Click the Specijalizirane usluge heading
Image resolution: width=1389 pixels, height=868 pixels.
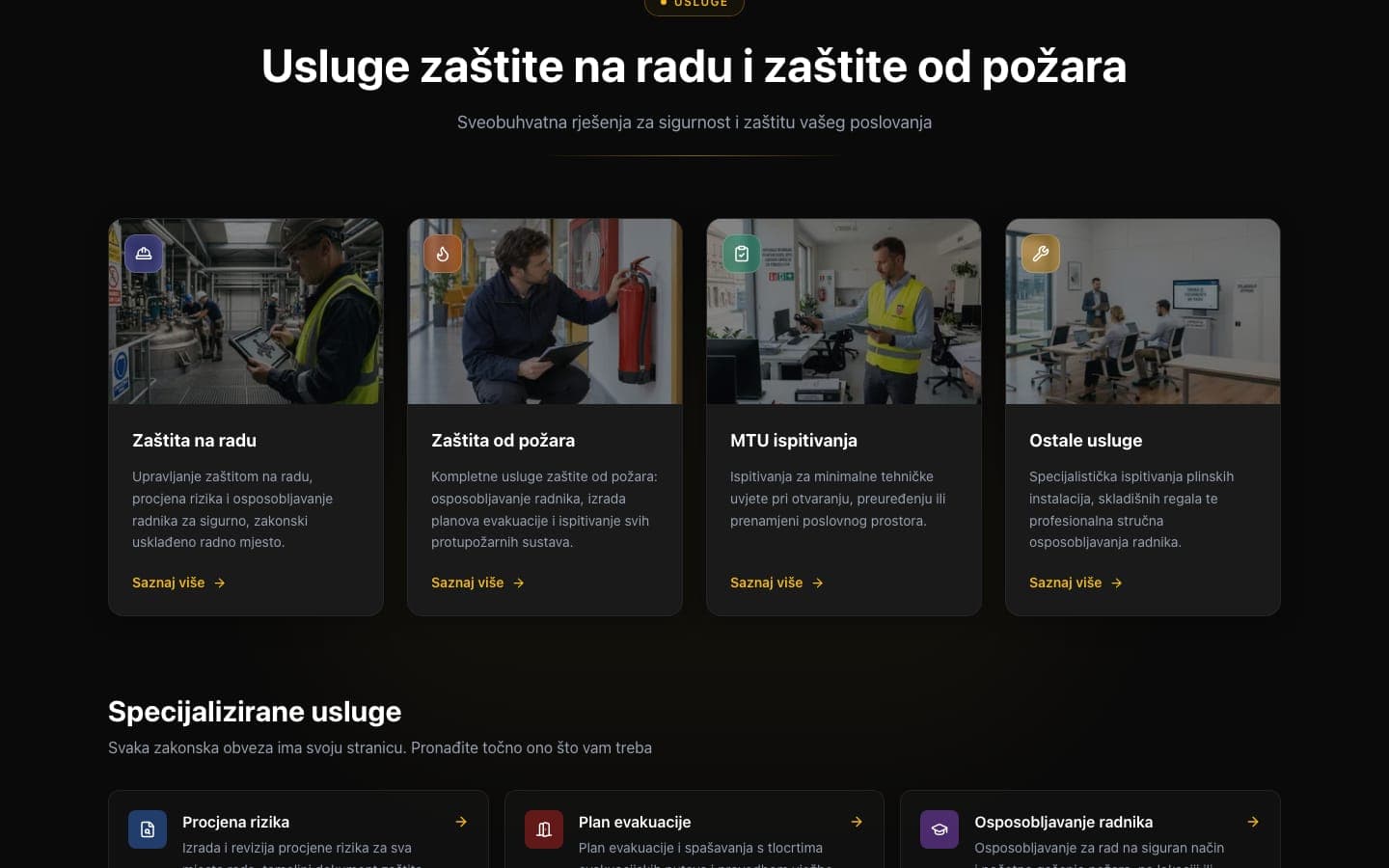[255, 712]
